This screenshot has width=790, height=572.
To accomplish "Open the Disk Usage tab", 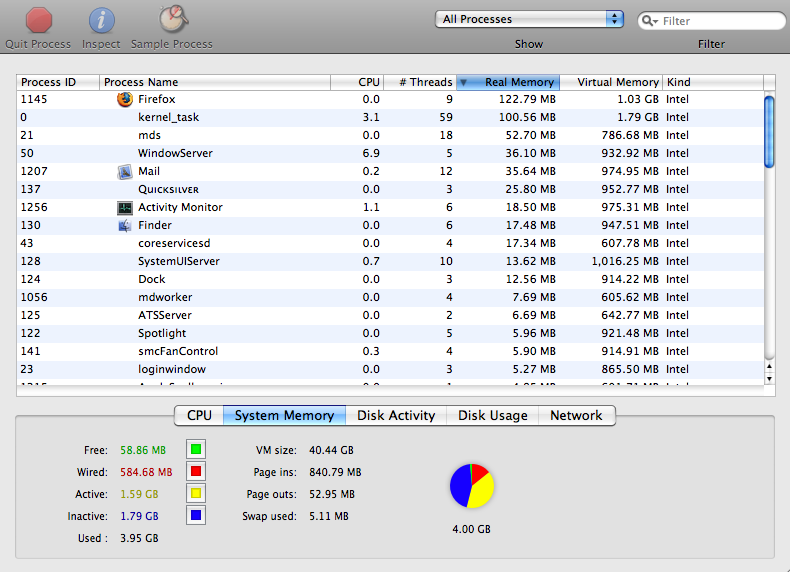I will (x=493, y=415).
